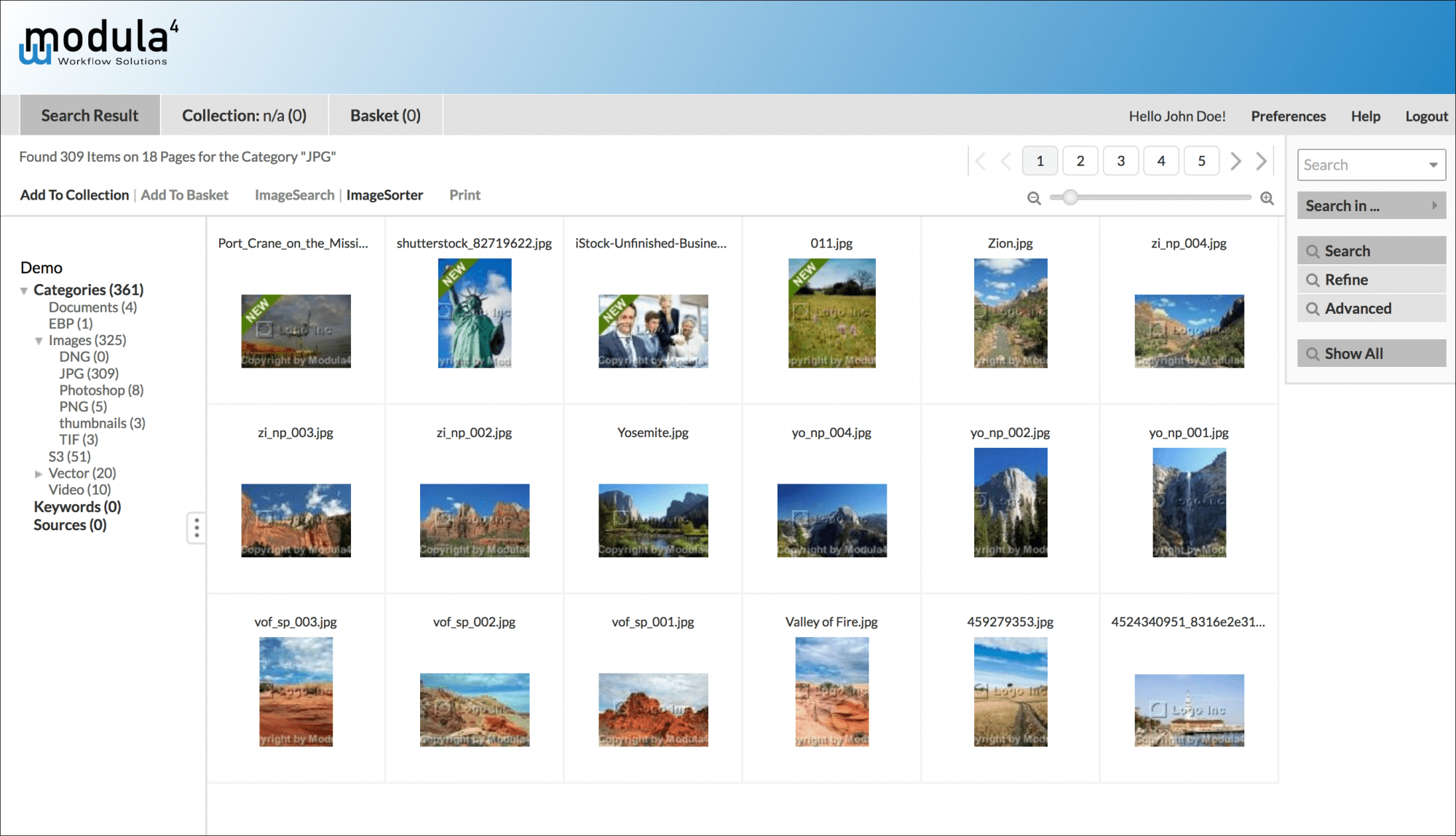
Task: Go to the next results page arrow
Action: click(1235, 161)
